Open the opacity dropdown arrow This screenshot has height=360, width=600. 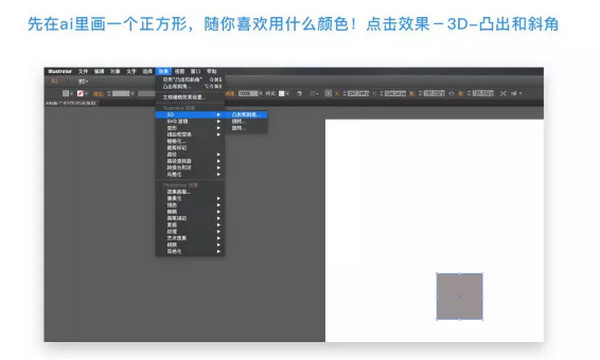coord(261,93)
